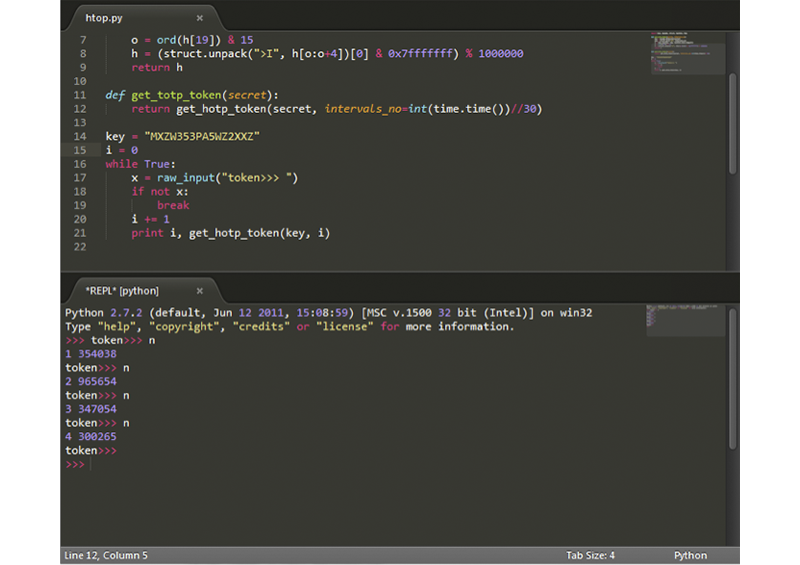Click the 'break' keyword on line 19
This screenshot has width=800, height=565.
(173, 205)
